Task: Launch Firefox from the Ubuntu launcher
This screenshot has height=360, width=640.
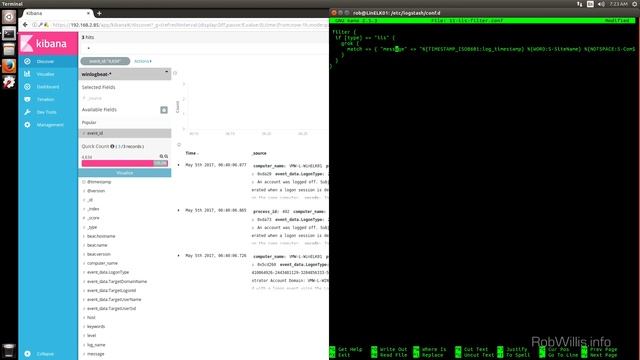Action: click(9, 66)
